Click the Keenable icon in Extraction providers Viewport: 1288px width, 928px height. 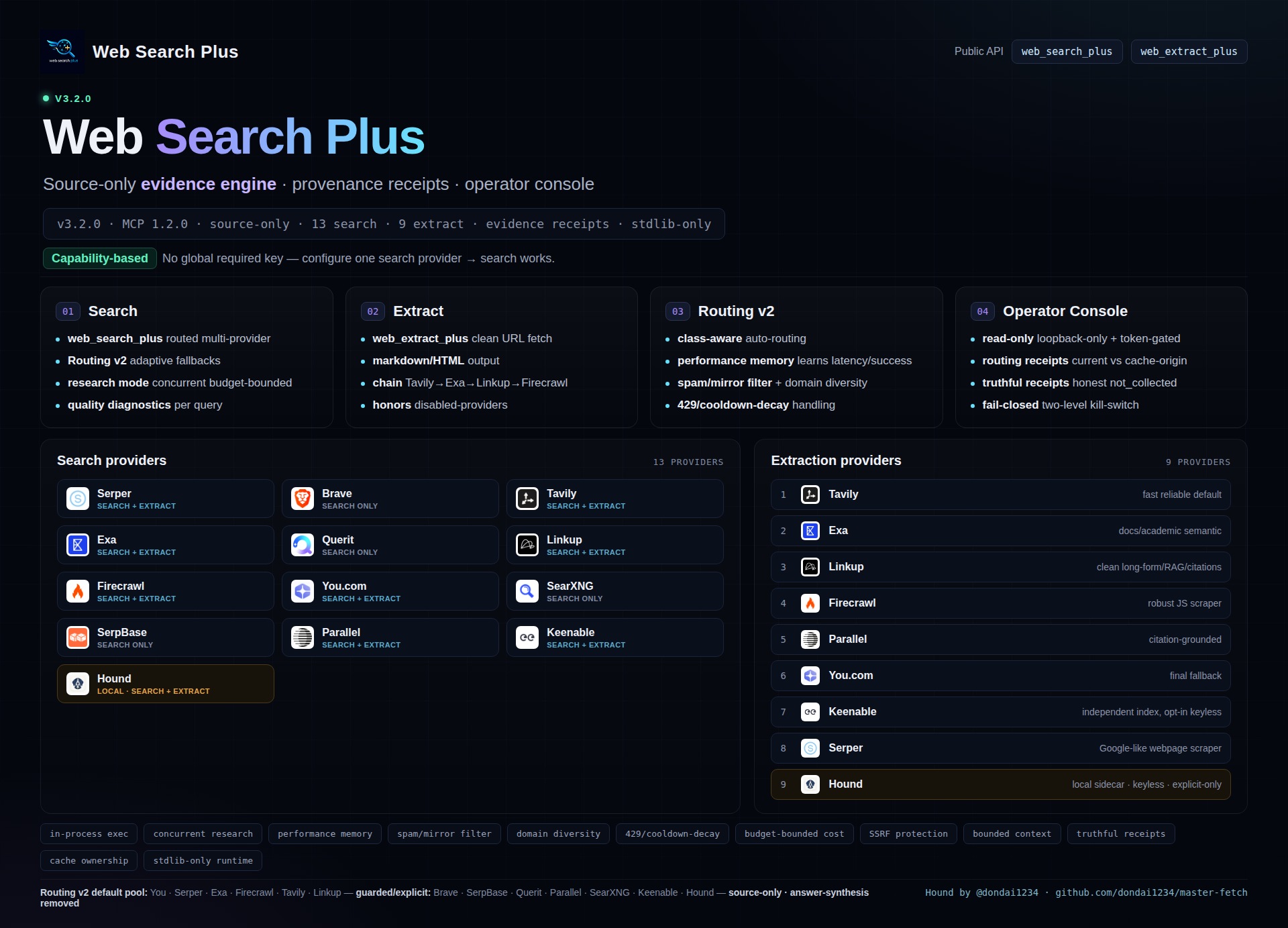810,712
